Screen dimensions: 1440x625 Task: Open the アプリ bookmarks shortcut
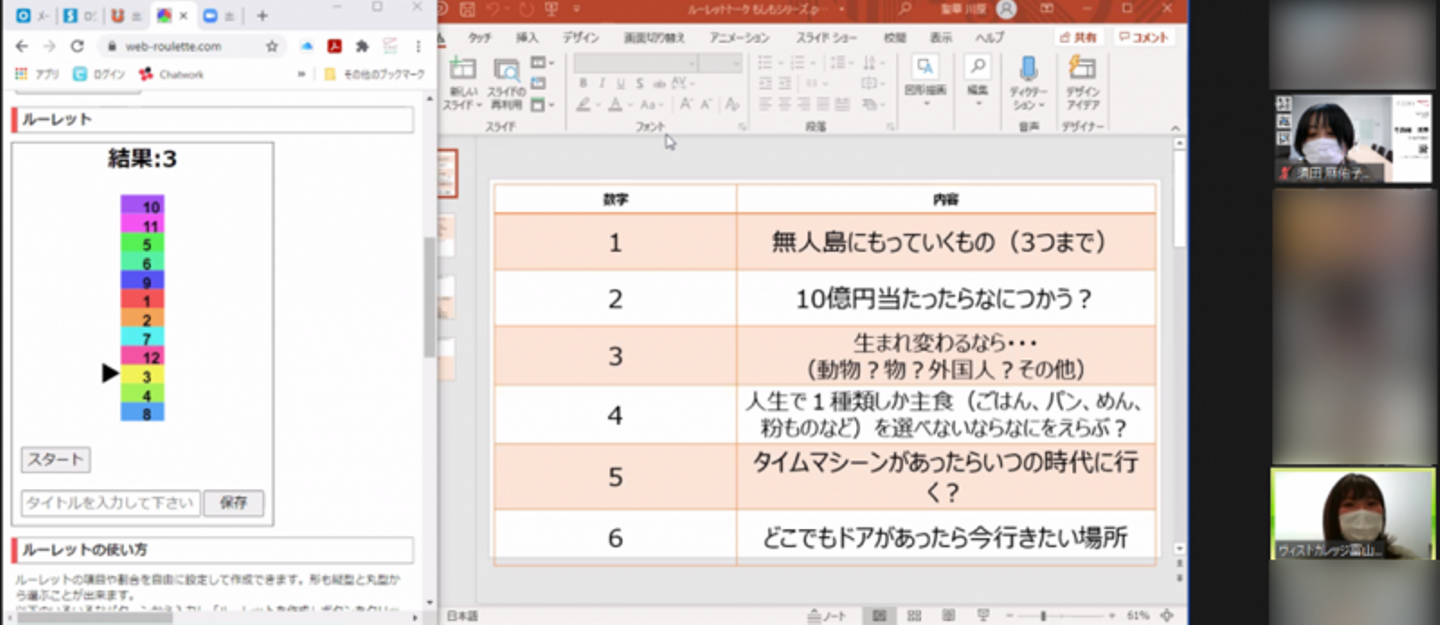point(37,74)
